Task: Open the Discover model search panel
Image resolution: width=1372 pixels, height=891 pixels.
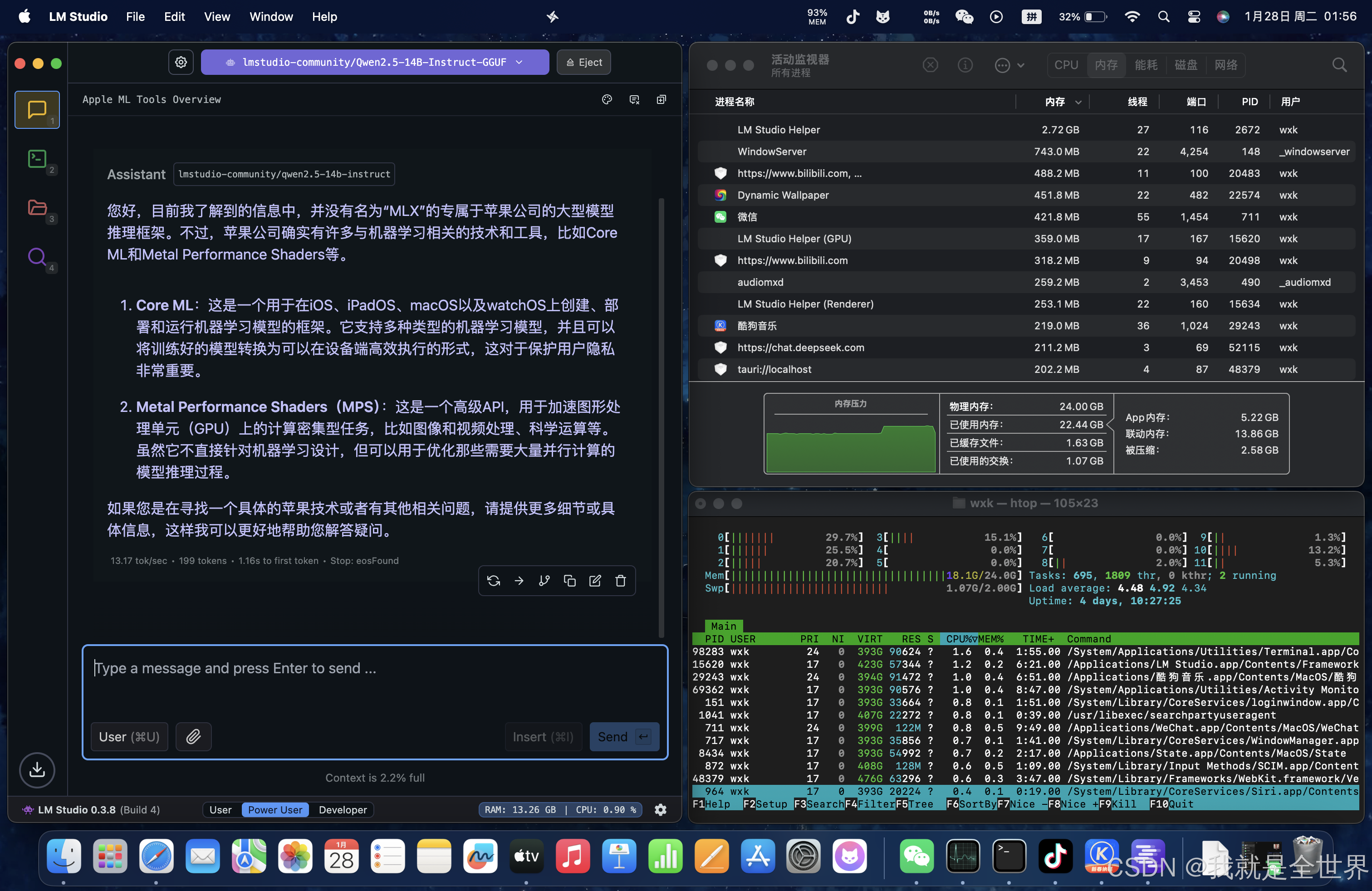Action: click(37, 258)
